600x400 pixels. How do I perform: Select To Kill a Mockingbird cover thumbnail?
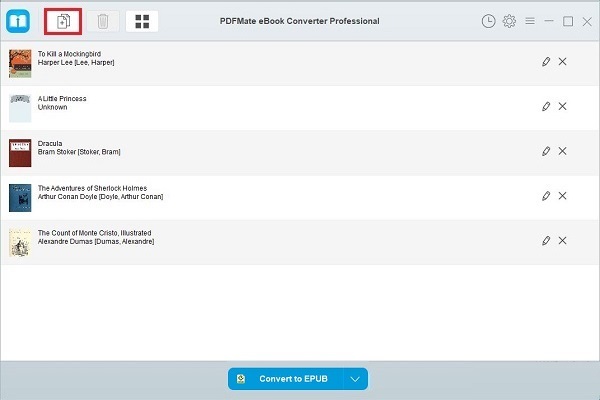(x=20, y=64)
